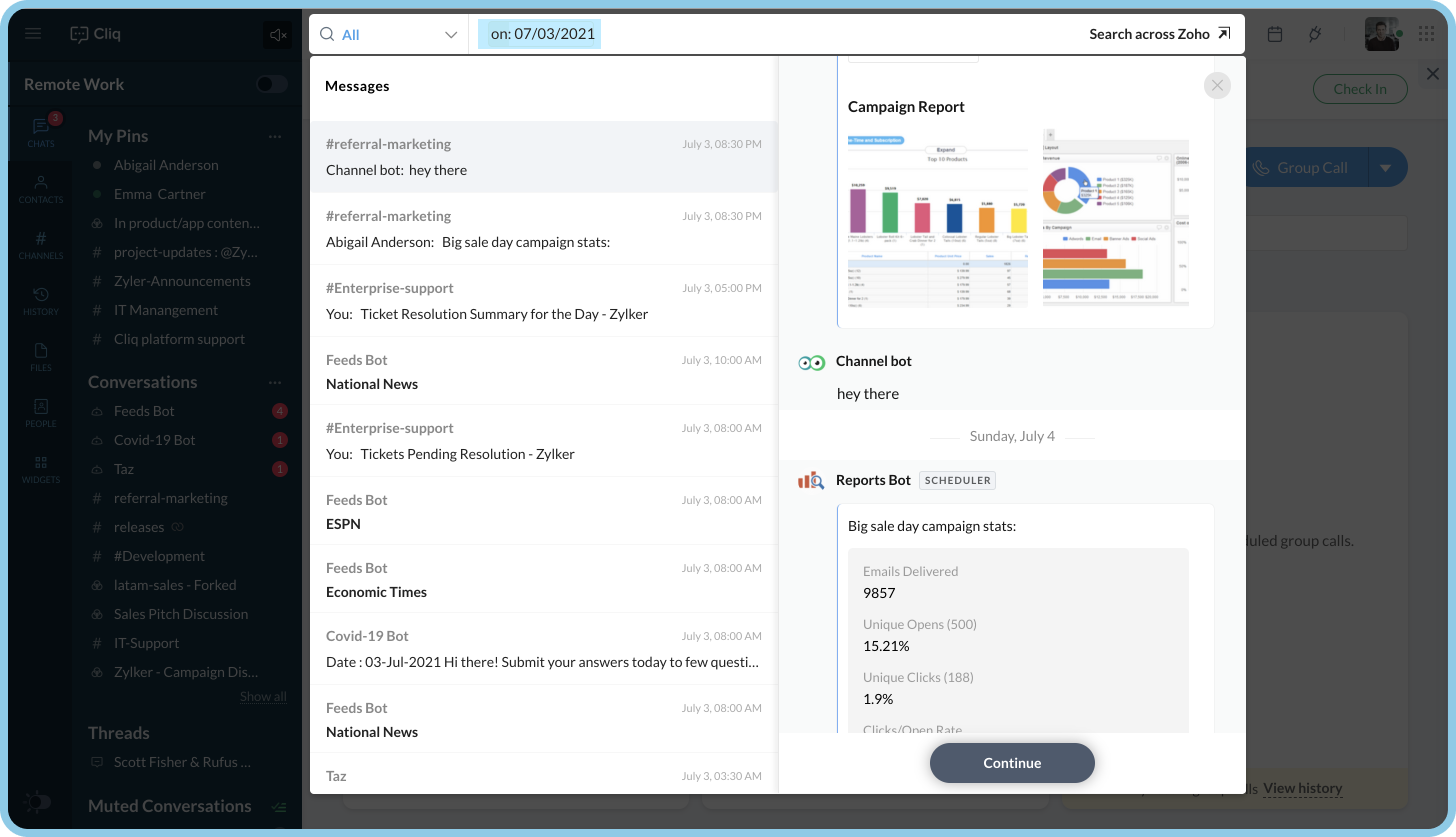The width and height of the screenshot is (1456, 837).
Task: Show all conversations in sidebar
Action: 263,696
